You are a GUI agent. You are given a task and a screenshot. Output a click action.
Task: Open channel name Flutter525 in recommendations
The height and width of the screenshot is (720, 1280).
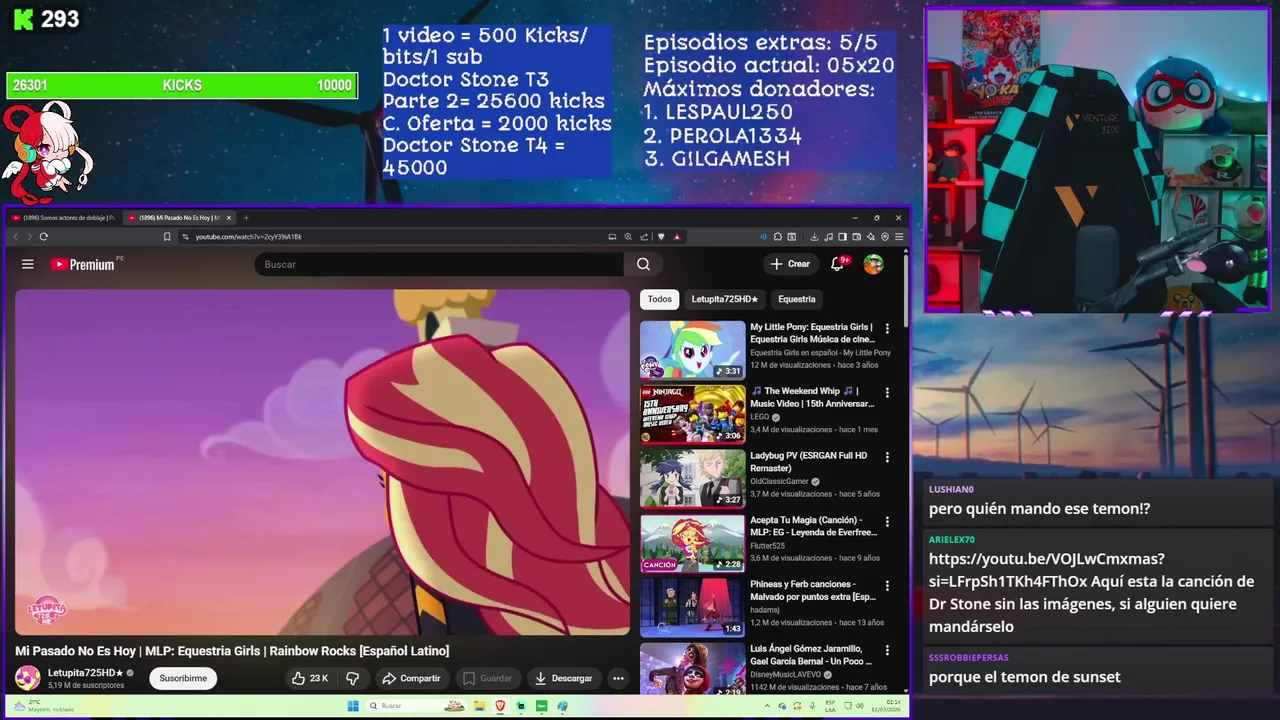pyautogui.click(x=769, y=546)
